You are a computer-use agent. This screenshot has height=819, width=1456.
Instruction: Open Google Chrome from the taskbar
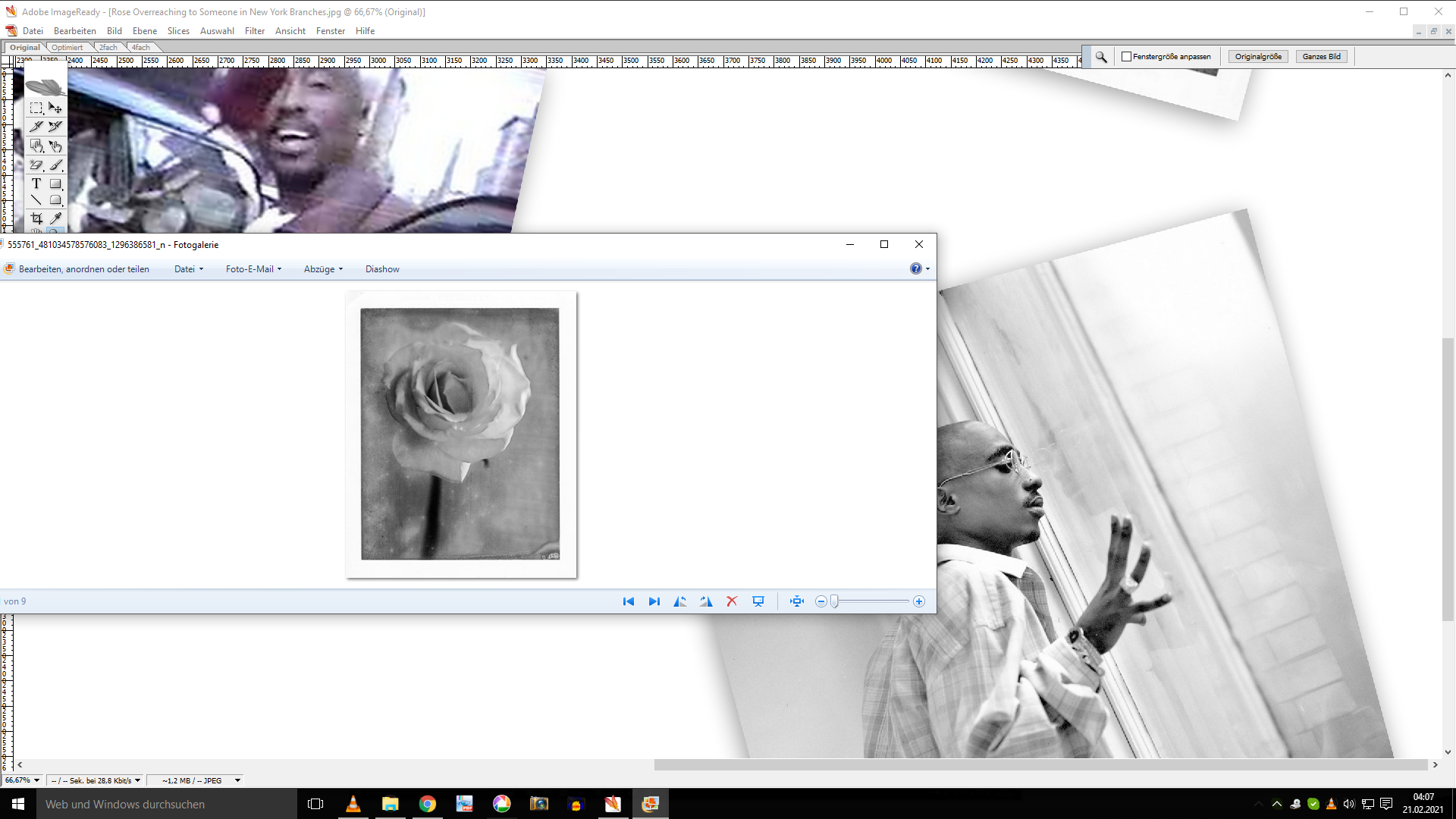point(427,804)
